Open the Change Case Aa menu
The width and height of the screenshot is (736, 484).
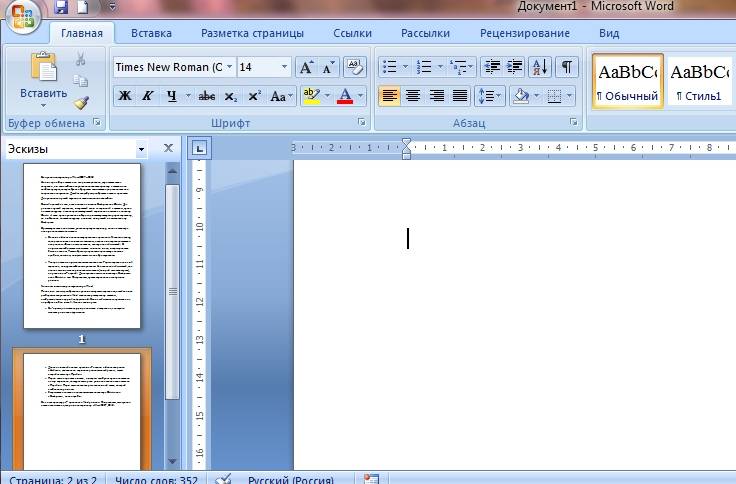pyautogui.click(x=281, y=96)
